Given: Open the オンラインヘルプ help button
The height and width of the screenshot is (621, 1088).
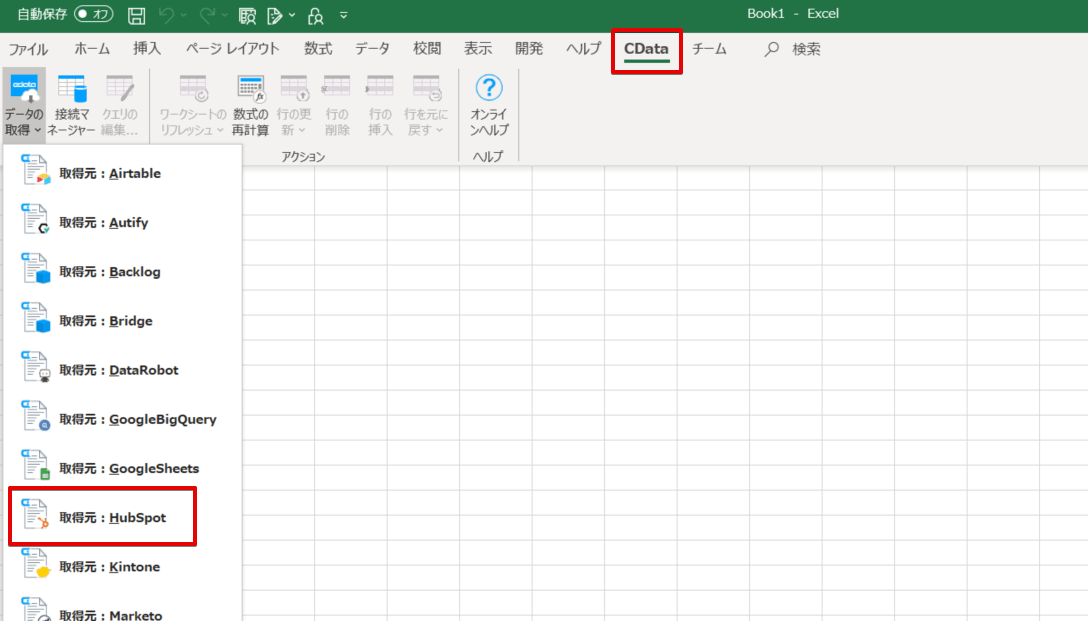Looking at the screenshot, I should point(489,105).
